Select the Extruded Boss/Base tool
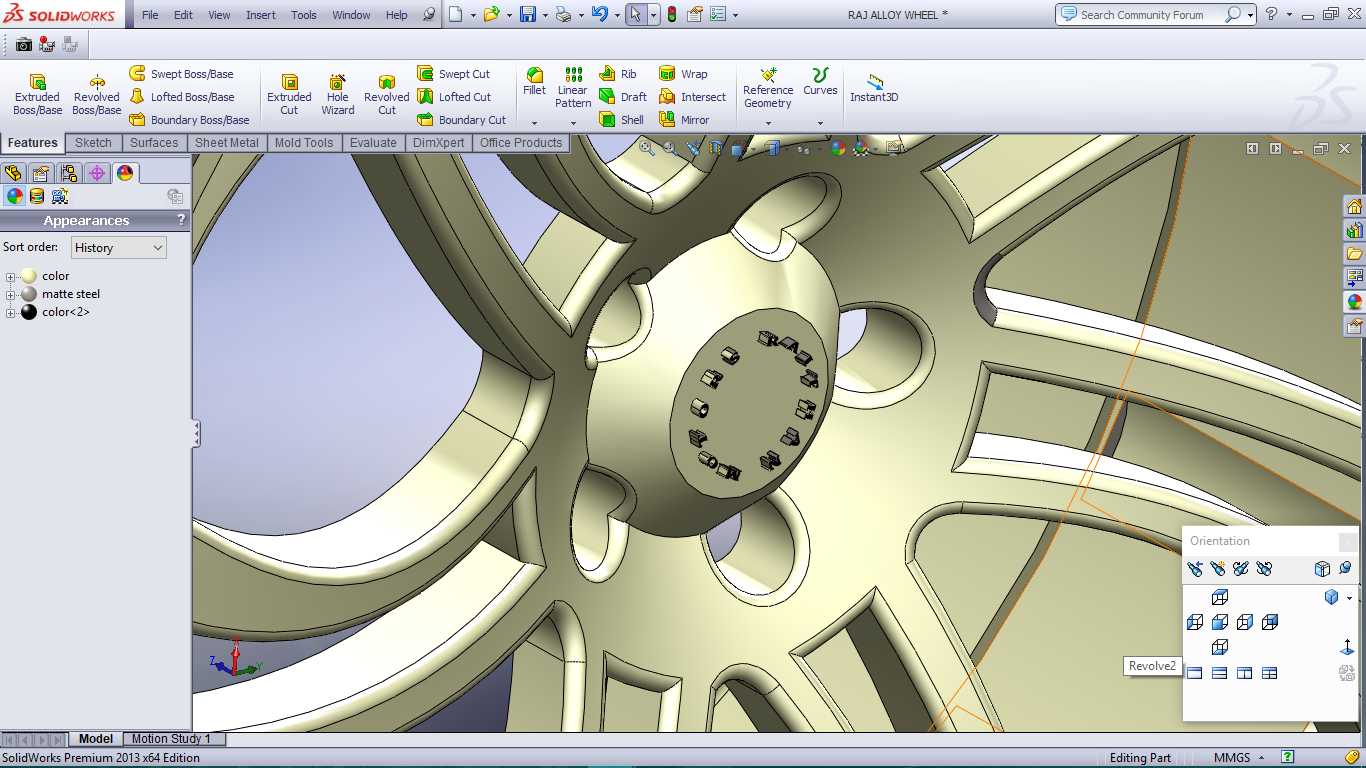 (x=37, y=94)
